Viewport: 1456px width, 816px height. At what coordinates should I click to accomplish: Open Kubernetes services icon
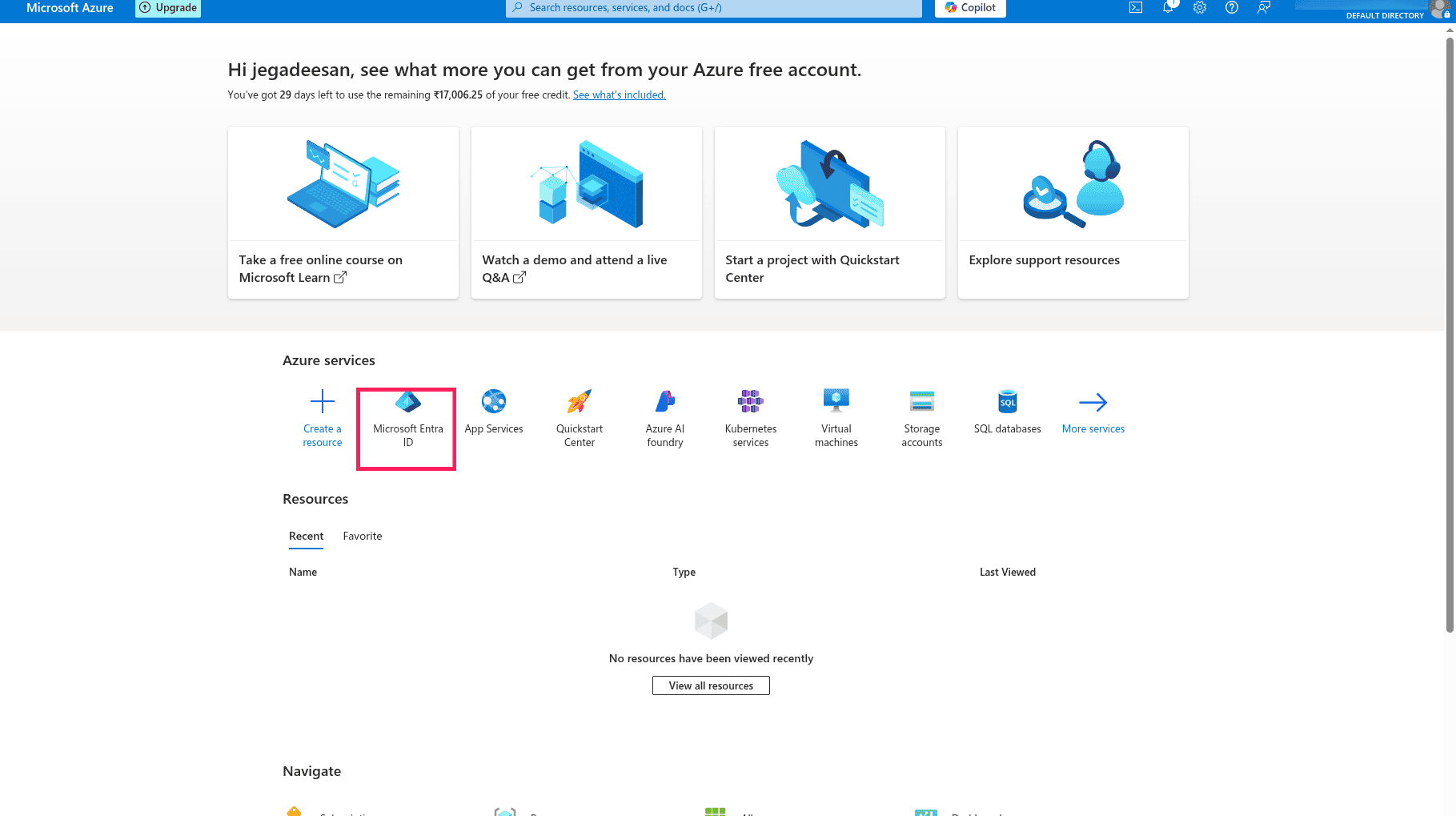pos(751,401)
